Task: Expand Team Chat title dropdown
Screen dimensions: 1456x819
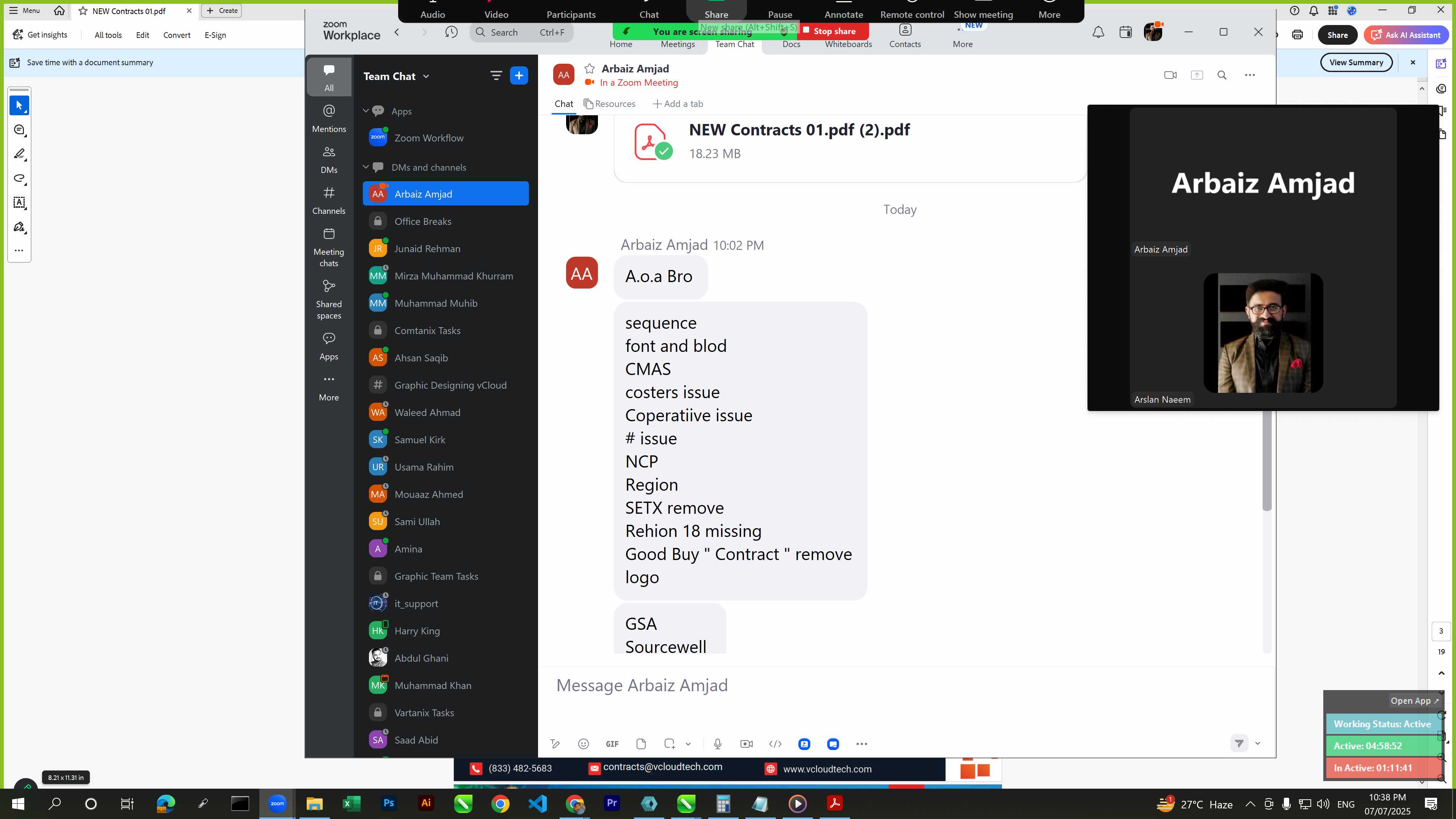Action: (x=426, y=76)
